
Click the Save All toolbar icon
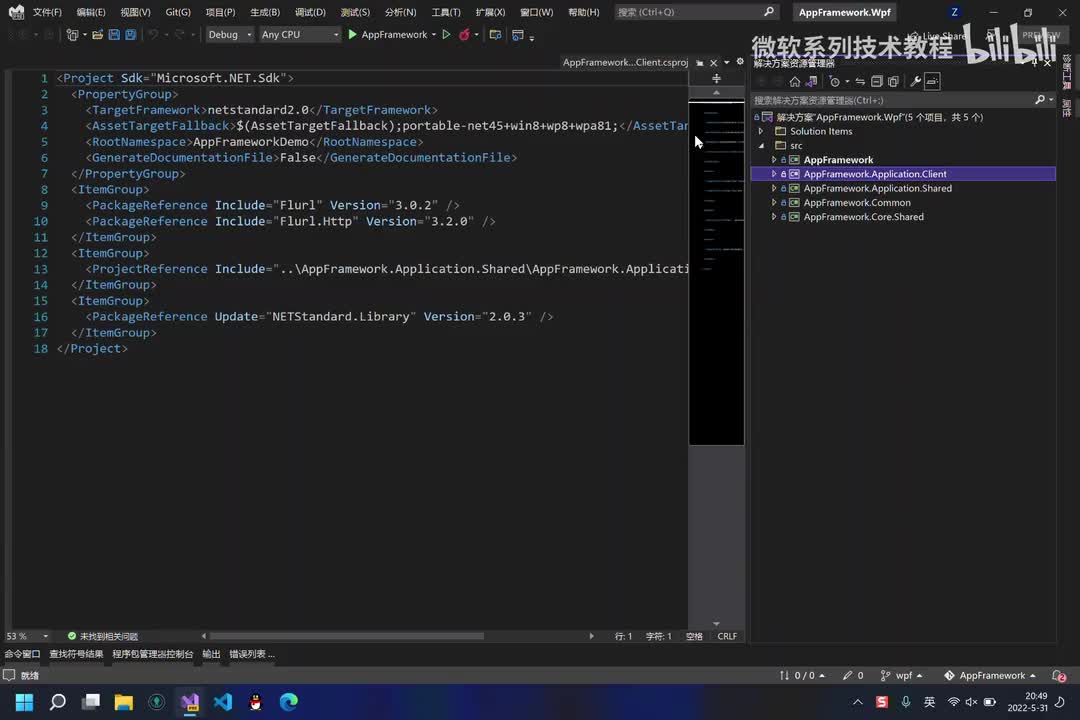131,34
